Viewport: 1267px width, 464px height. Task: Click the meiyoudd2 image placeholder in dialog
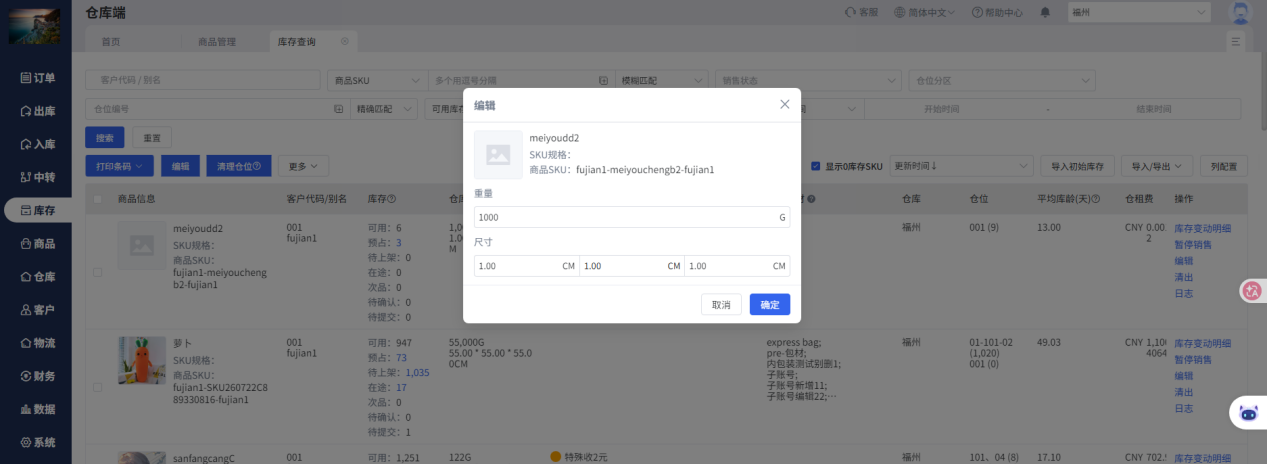click(x=498, y=155)
